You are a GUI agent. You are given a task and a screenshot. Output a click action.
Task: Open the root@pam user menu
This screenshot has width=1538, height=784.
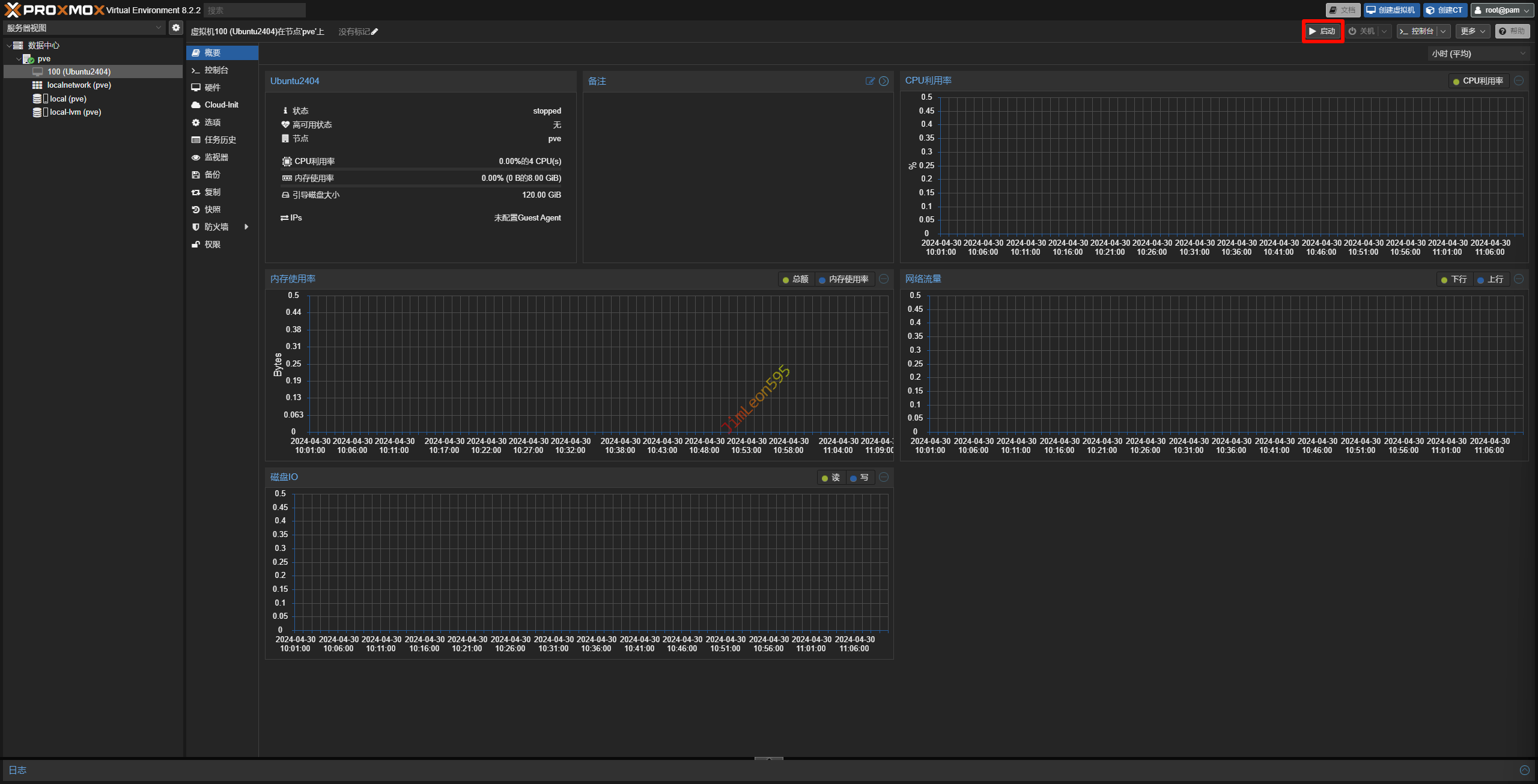pos(1501,10)
